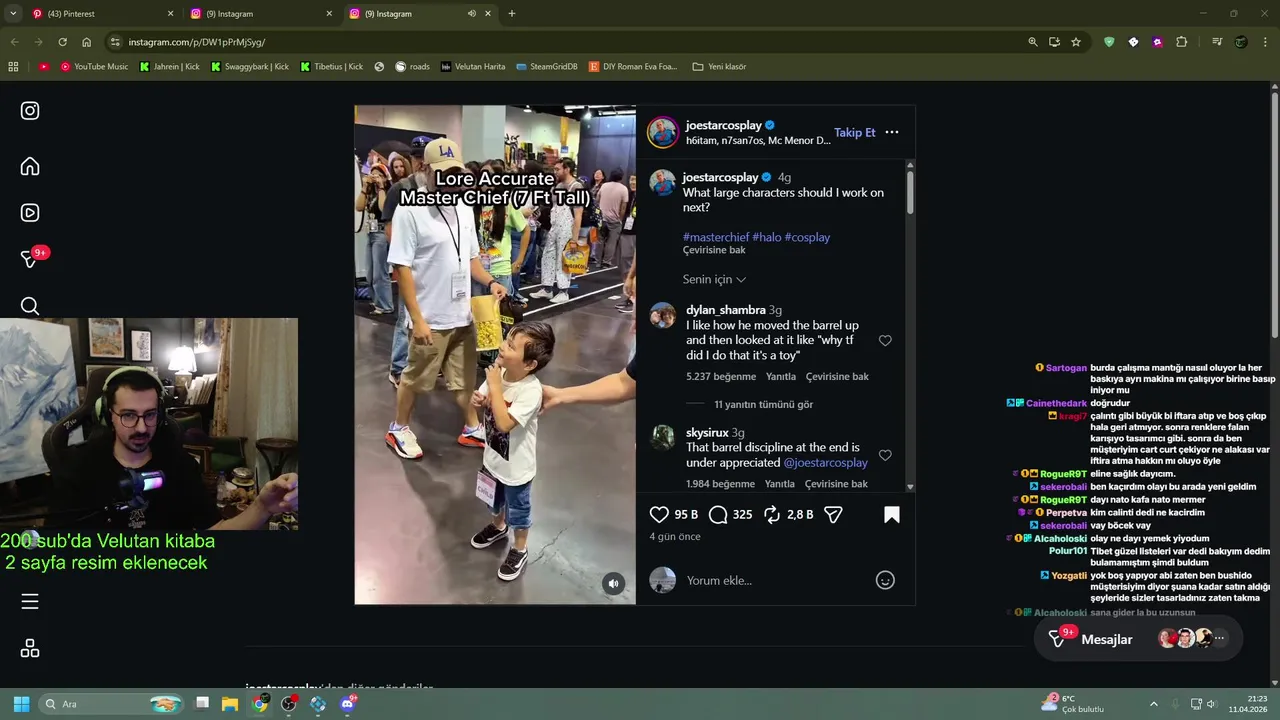Open the SteamGridDB bookmark
Screen dimensions: 1280x720
click(547, 67)
